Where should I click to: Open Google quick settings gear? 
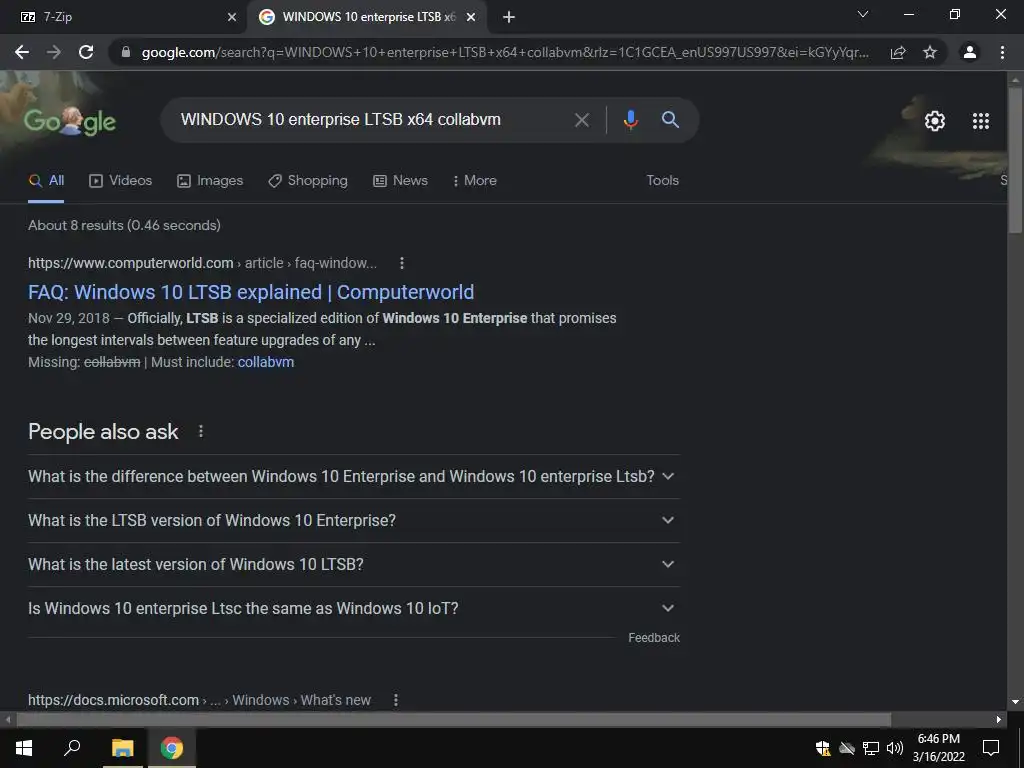[x=935, y=121]
